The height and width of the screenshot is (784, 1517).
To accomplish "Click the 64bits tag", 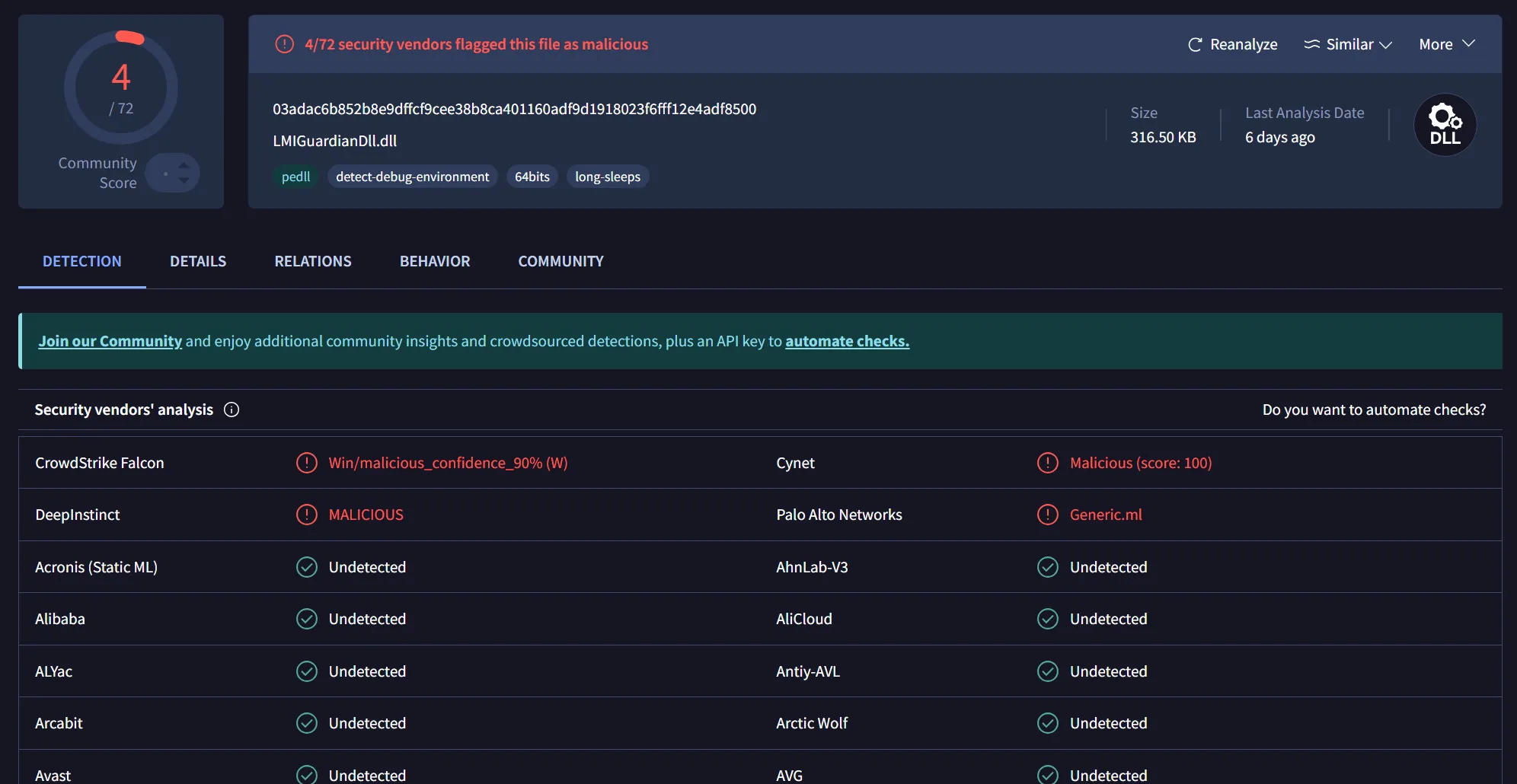I will [532, 177].
